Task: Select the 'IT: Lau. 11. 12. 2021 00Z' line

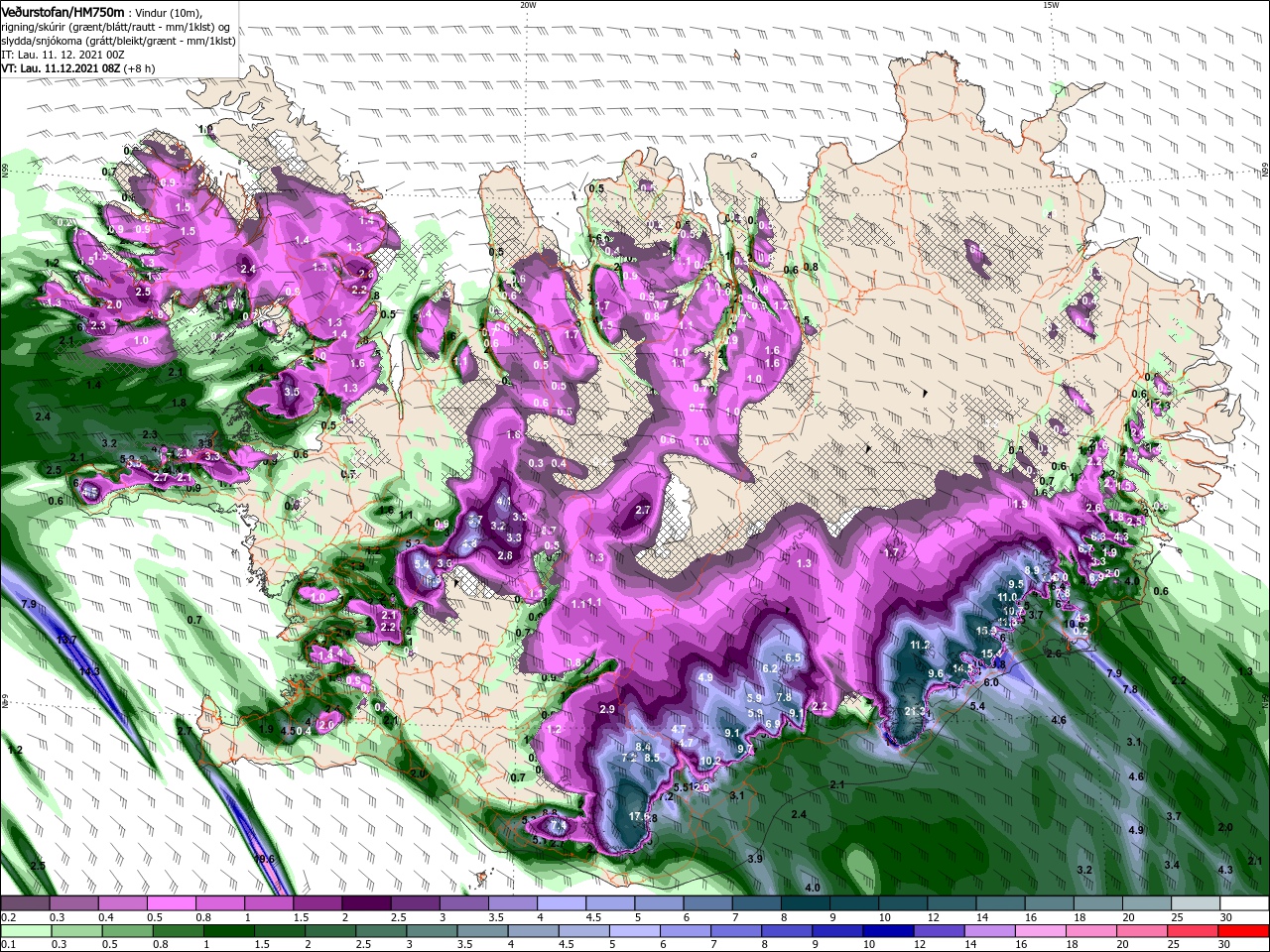Action: pyautogui.click(x=63, y=55)
